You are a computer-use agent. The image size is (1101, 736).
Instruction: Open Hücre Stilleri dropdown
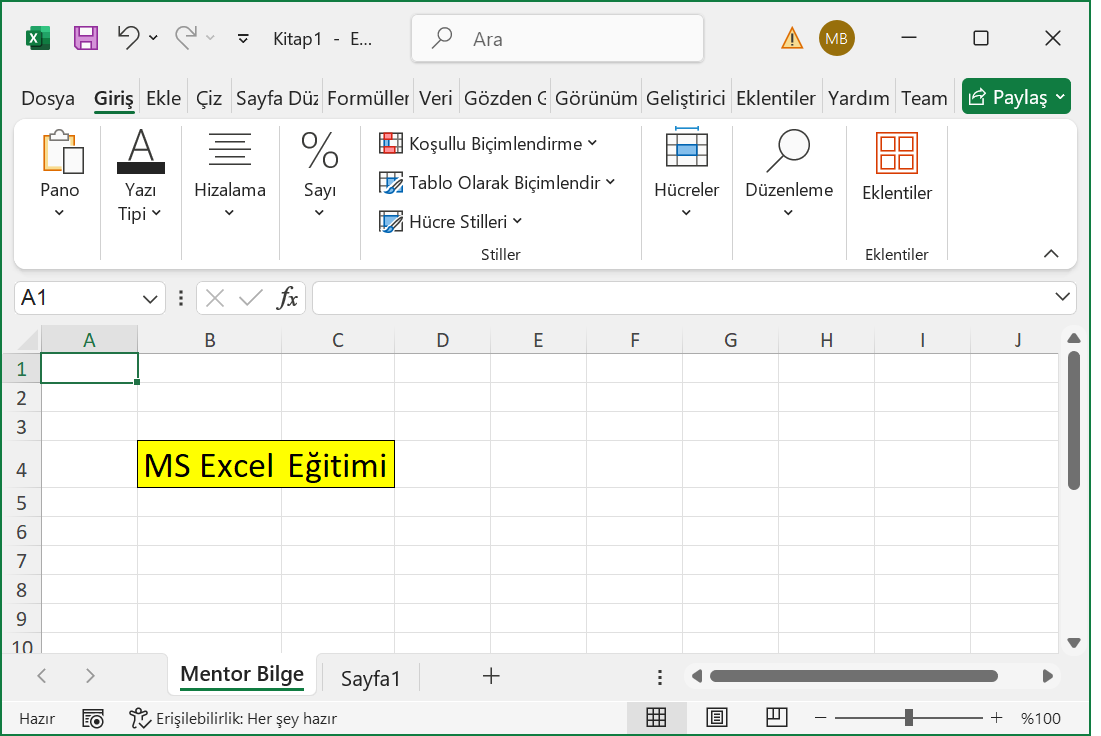coord(451,222)
